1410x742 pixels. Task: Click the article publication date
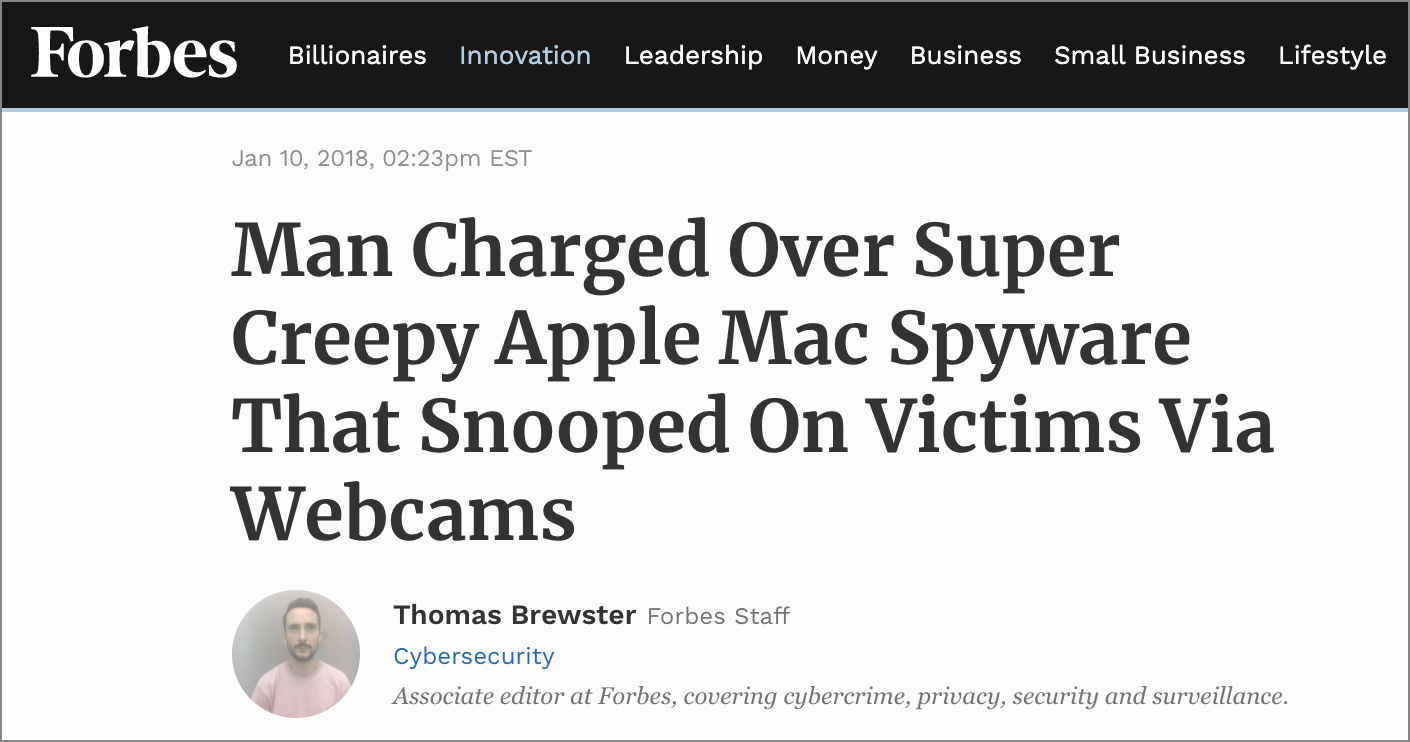381,158
